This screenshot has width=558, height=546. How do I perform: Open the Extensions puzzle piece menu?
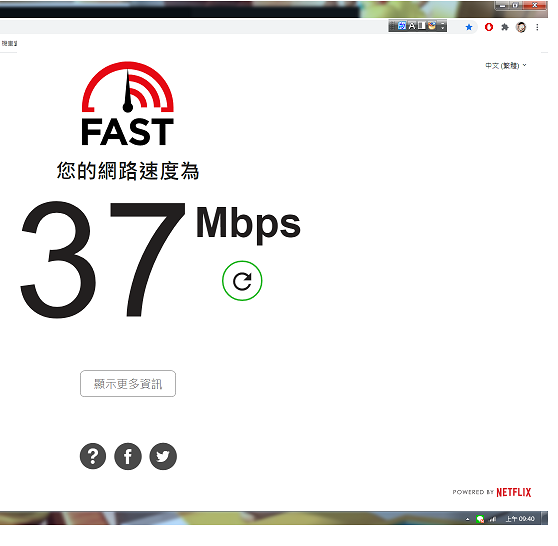505,27
